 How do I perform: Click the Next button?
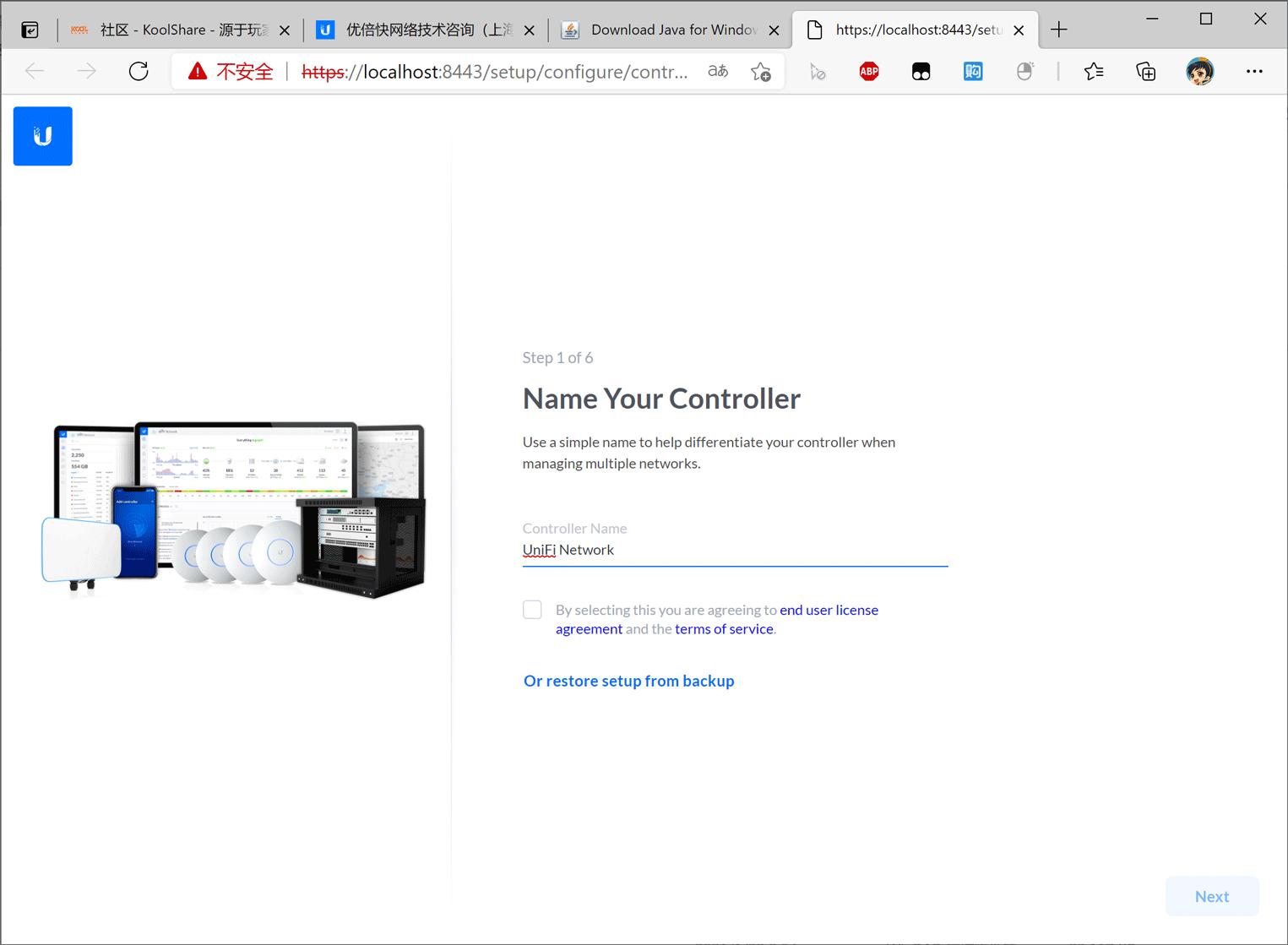[1211, 896]
